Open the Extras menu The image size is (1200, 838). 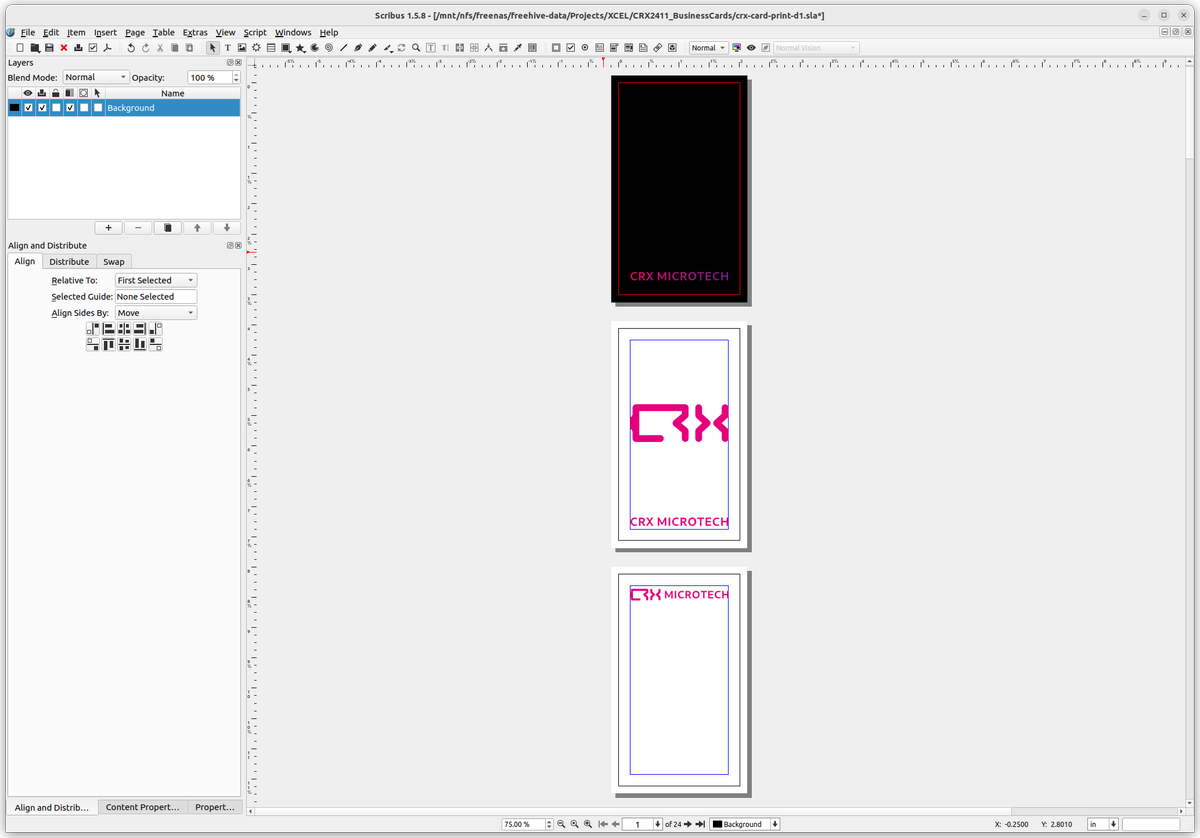coord(195,33)
